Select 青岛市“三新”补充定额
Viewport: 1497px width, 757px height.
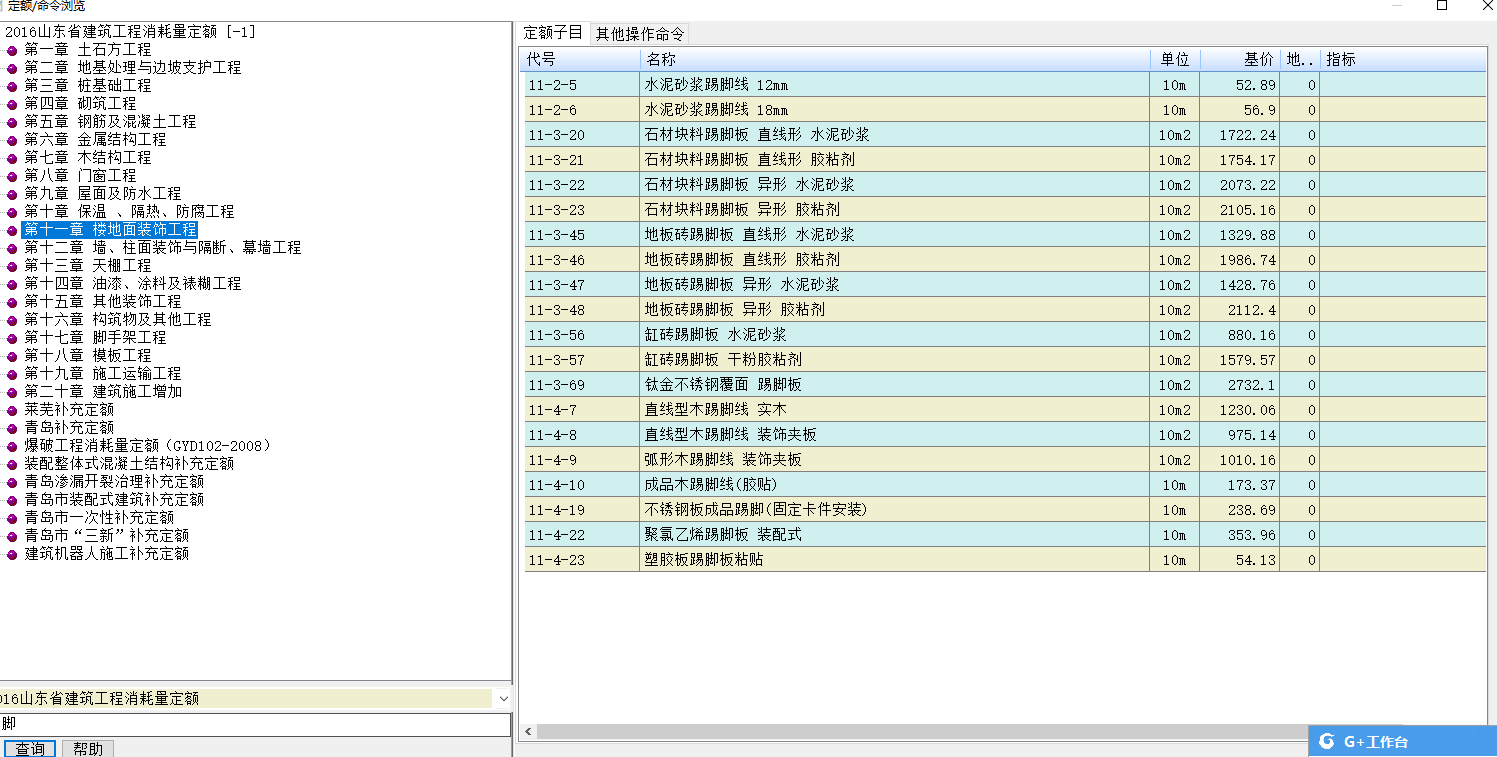107,536
